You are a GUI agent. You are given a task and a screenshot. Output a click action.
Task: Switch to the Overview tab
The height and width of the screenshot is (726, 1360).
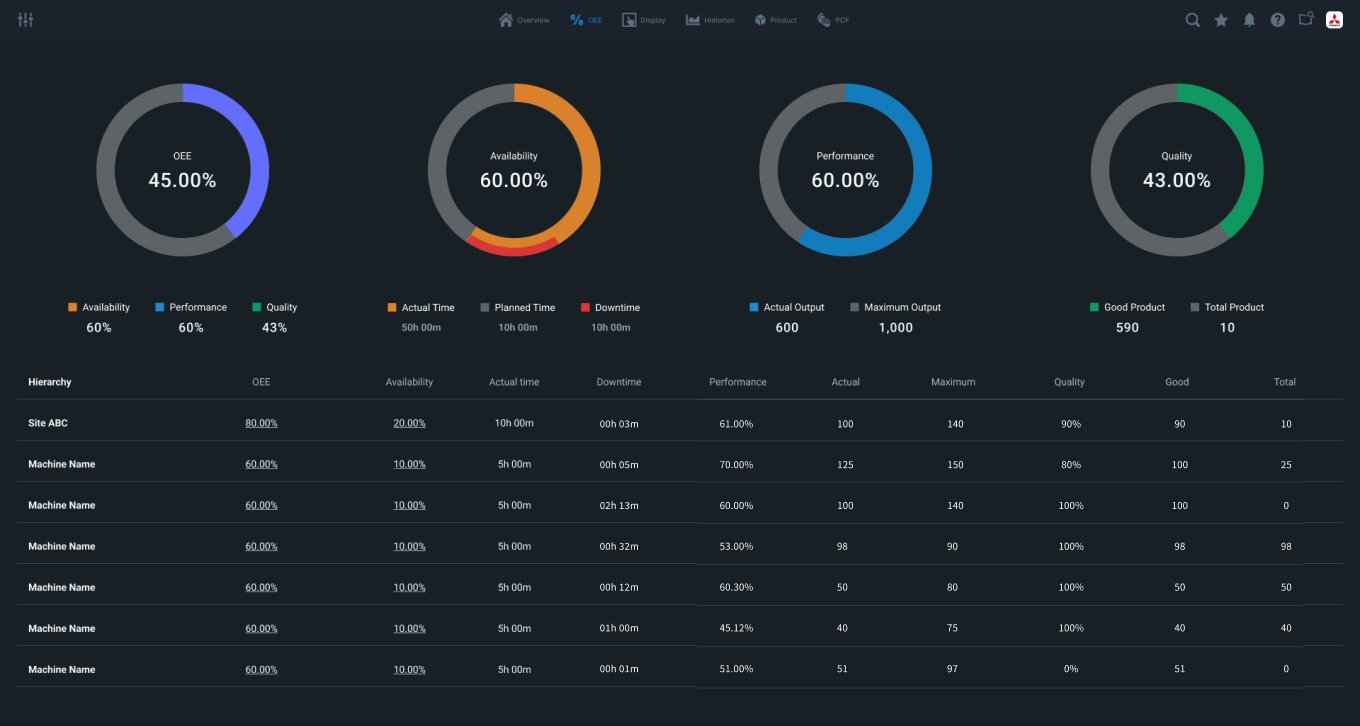pyautogui.click(x=524, y=20)
